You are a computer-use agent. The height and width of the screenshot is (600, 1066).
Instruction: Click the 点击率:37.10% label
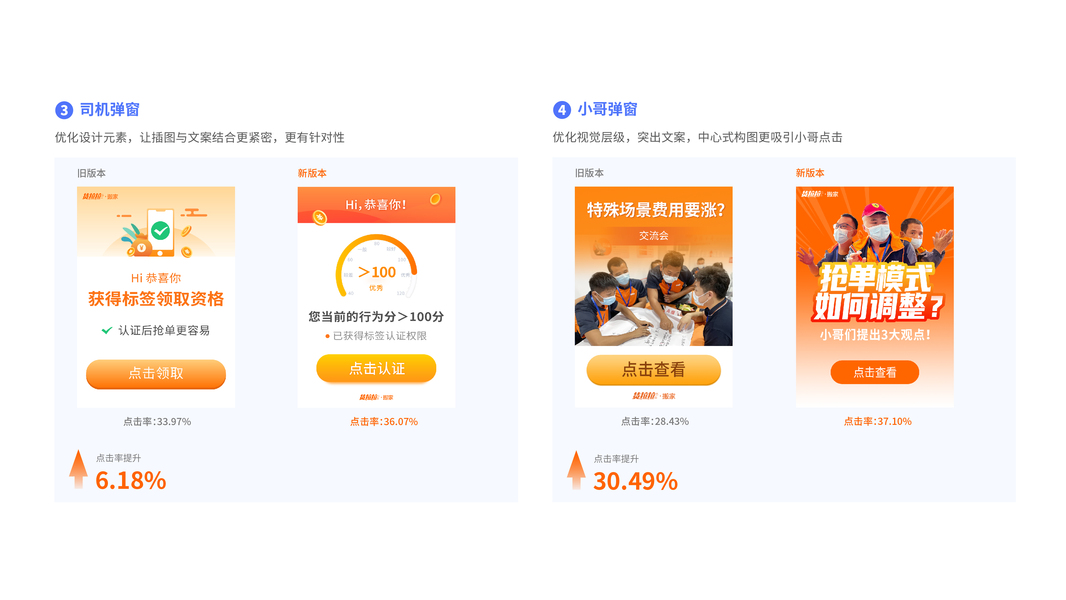tap(877, 422)
